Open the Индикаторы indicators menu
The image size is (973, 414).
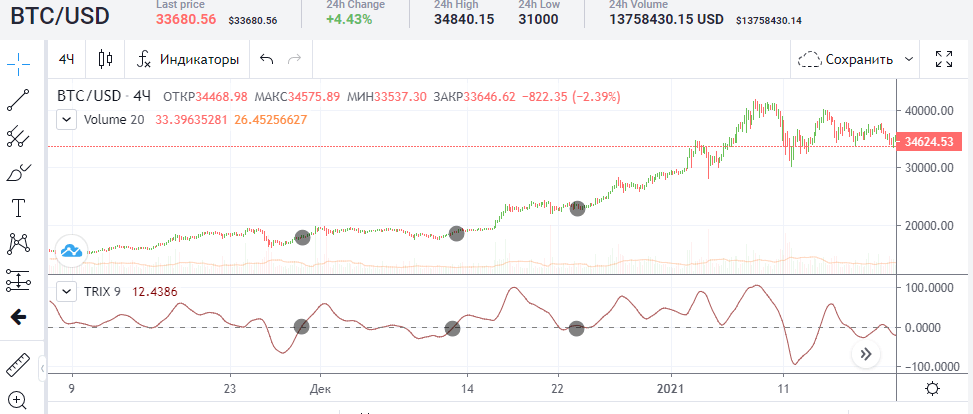[x=188, y=59]
